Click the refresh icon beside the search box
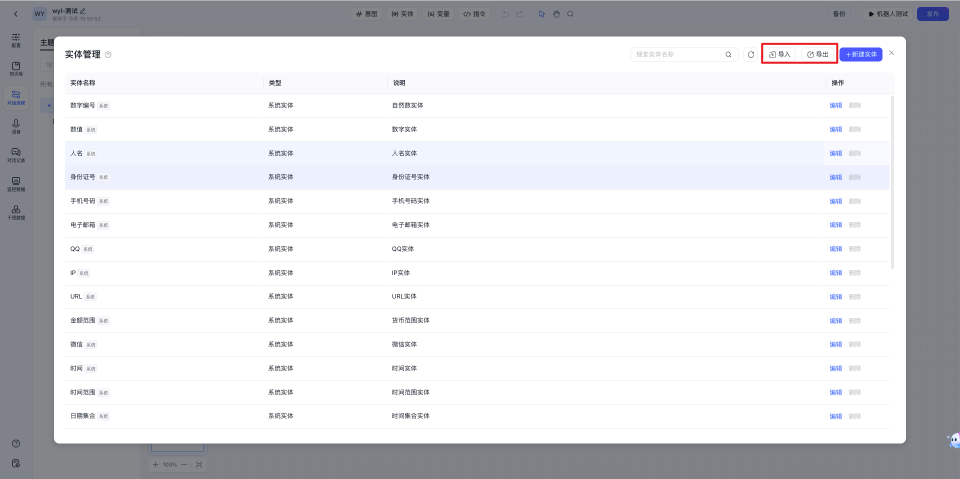The height and width of the screenshot is (479, 960). point(751,54)
